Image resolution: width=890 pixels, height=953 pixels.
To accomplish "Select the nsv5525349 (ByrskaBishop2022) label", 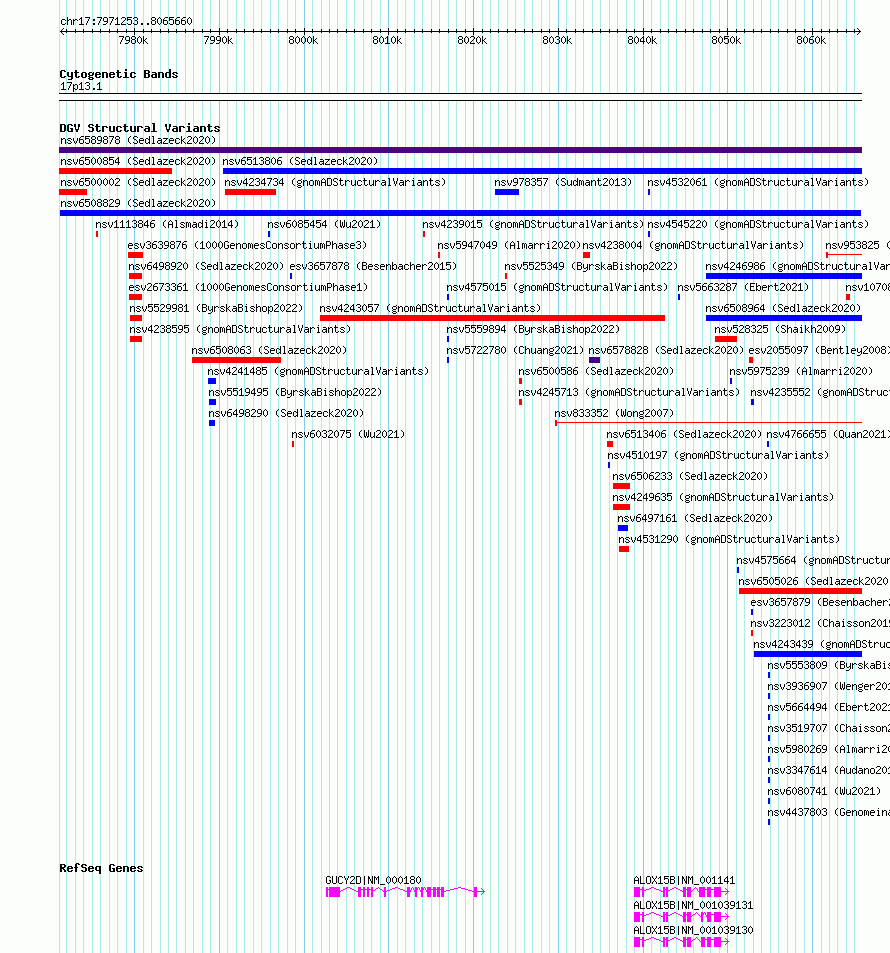I will [x=591, y=266].
